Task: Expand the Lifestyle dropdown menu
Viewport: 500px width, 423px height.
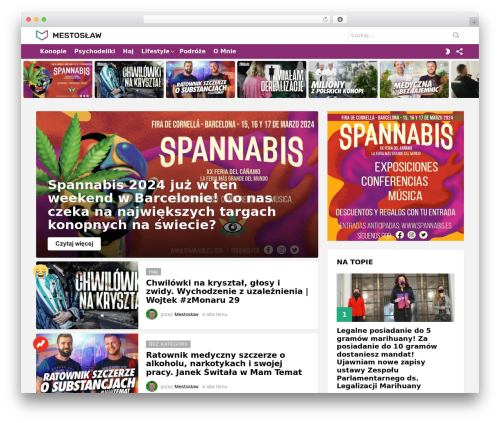Action: coord(157,51)
